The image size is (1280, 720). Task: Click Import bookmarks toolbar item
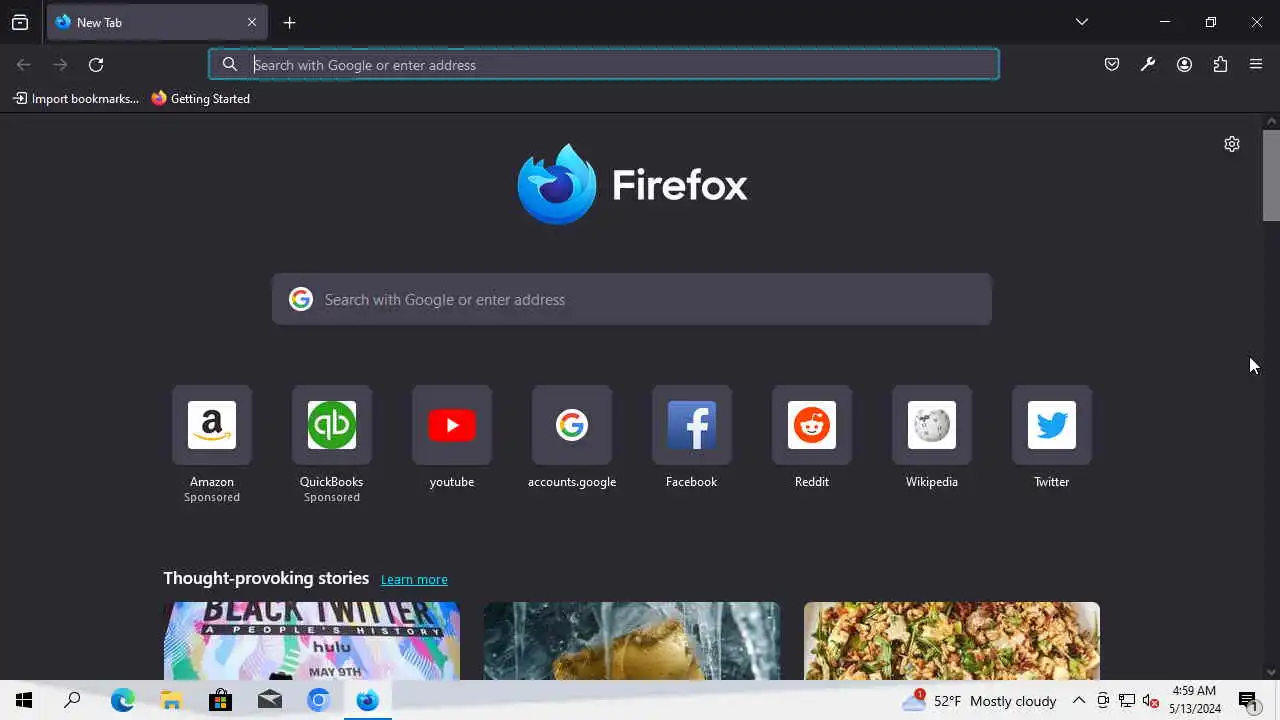(76, 99)
